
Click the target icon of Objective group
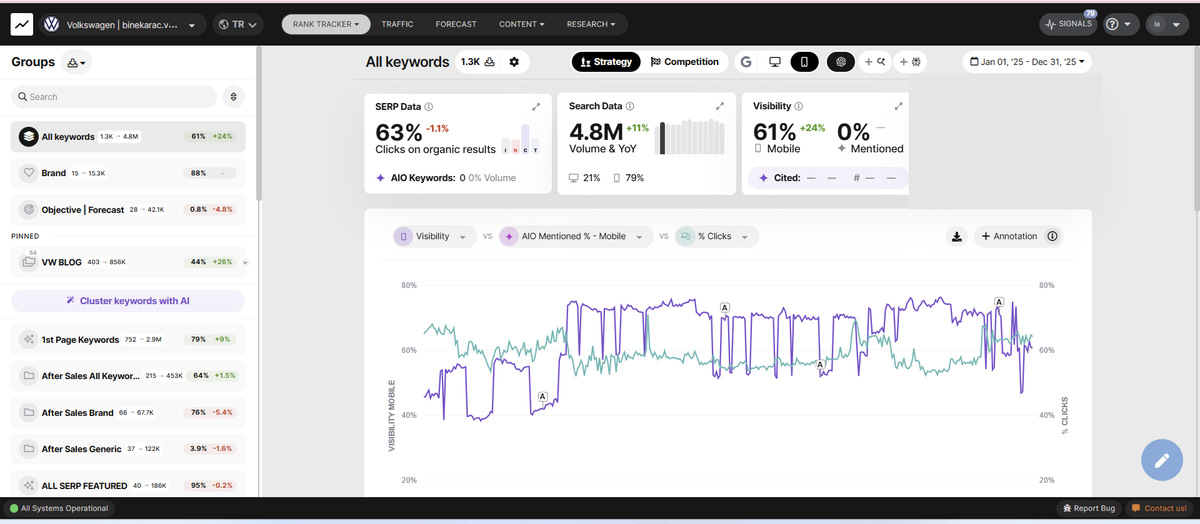(29, 209)
